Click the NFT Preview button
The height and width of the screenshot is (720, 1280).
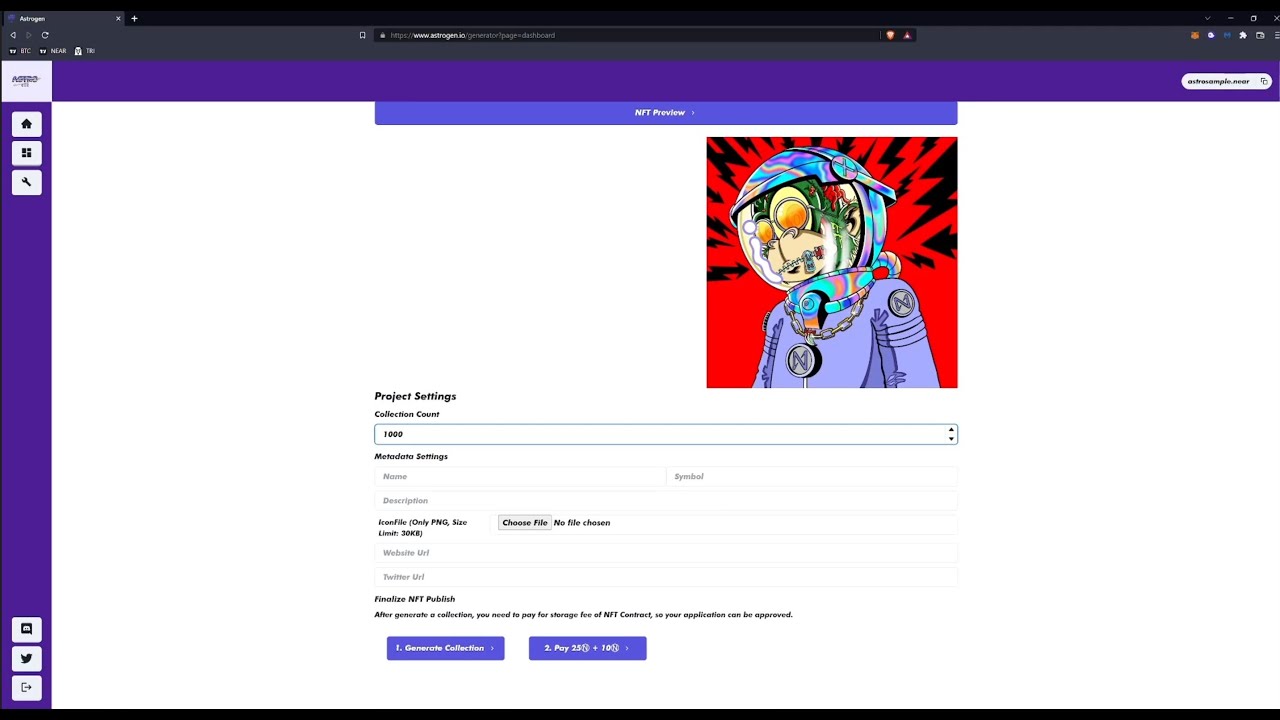(666, 113)
